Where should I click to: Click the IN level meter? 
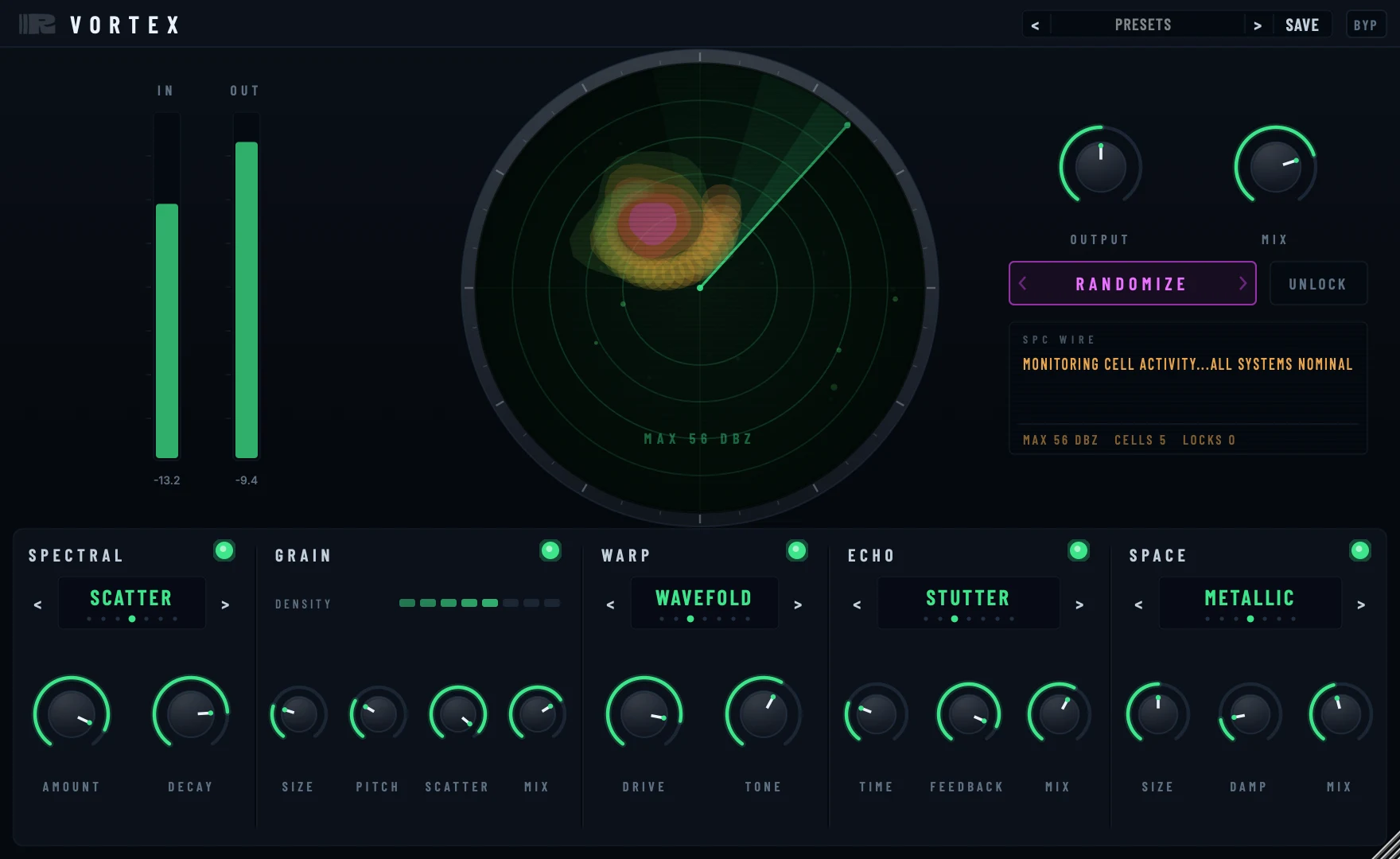[x=167, y=286]
